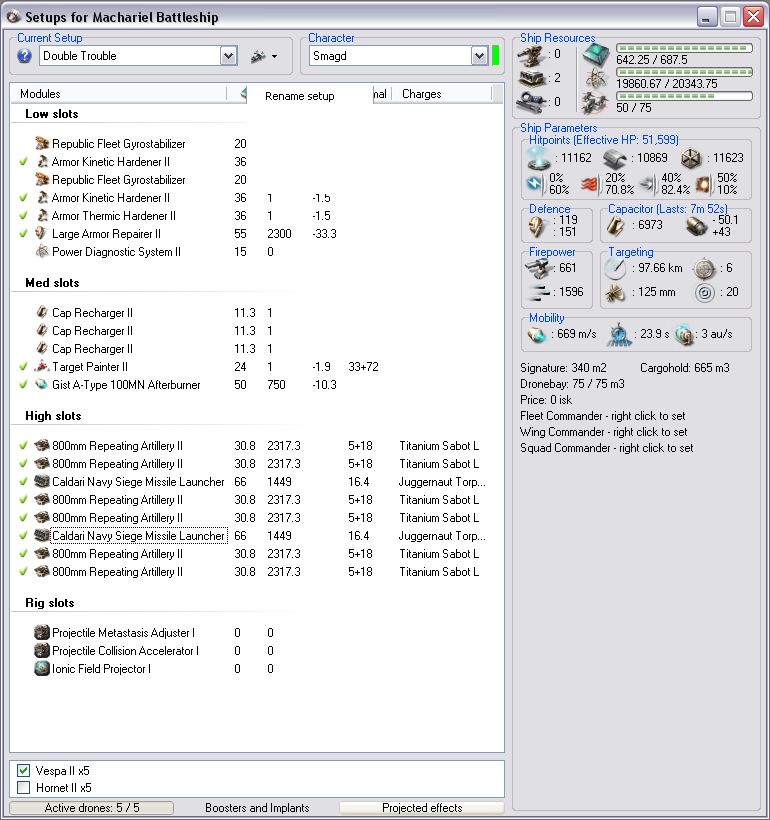The height and width of the screenshot is (820, 770).
Task: Toggle the Target Painter II active checkmark
Action: (x=23, y=367)
